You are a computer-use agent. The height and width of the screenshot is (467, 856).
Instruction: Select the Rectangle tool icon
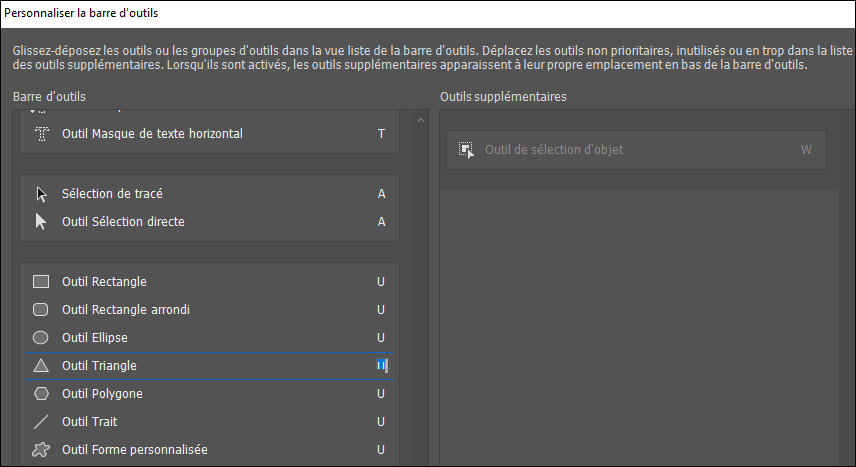[41, 282]
